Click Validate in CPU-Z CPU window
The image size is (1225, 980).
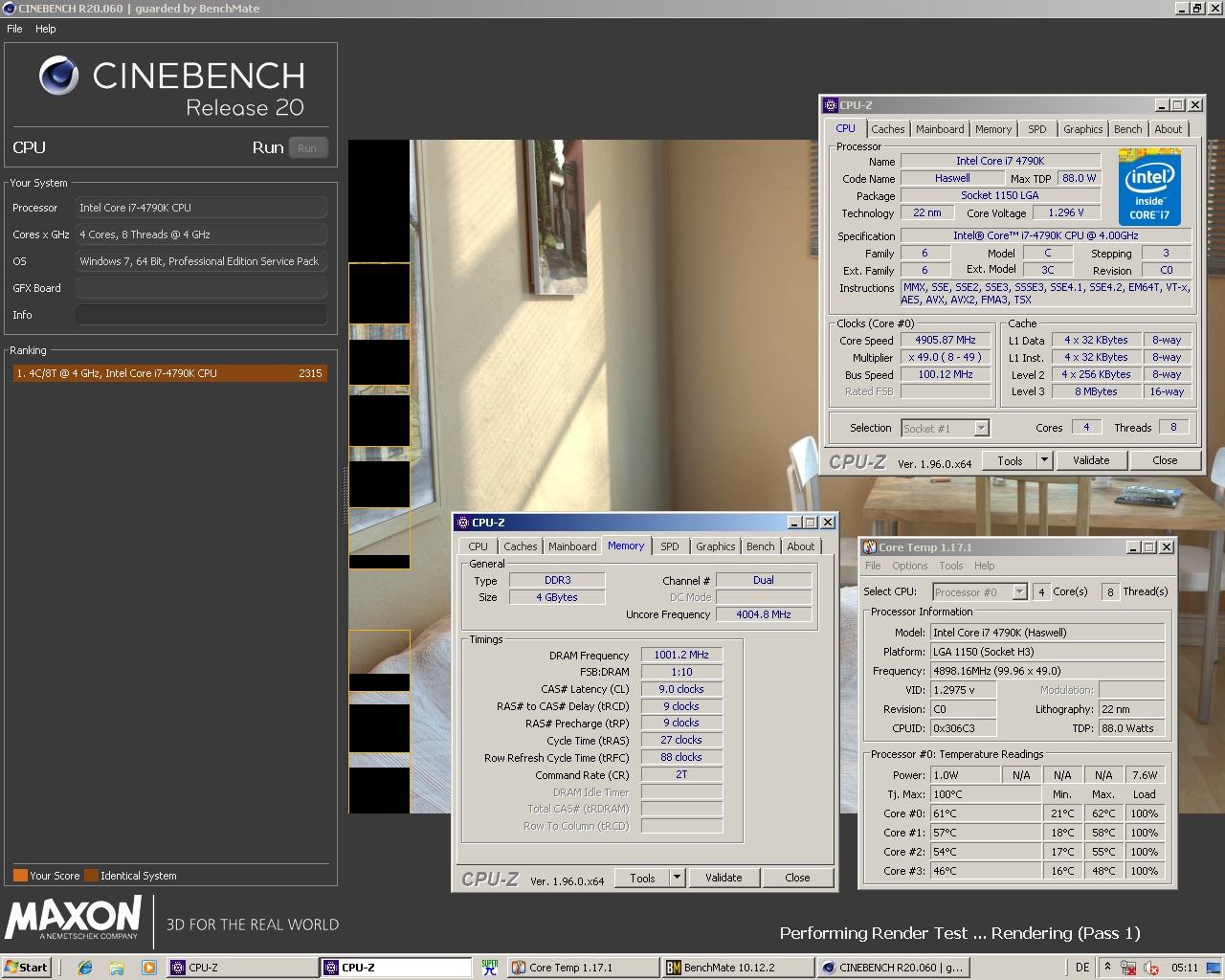[x=1091, y=460]
